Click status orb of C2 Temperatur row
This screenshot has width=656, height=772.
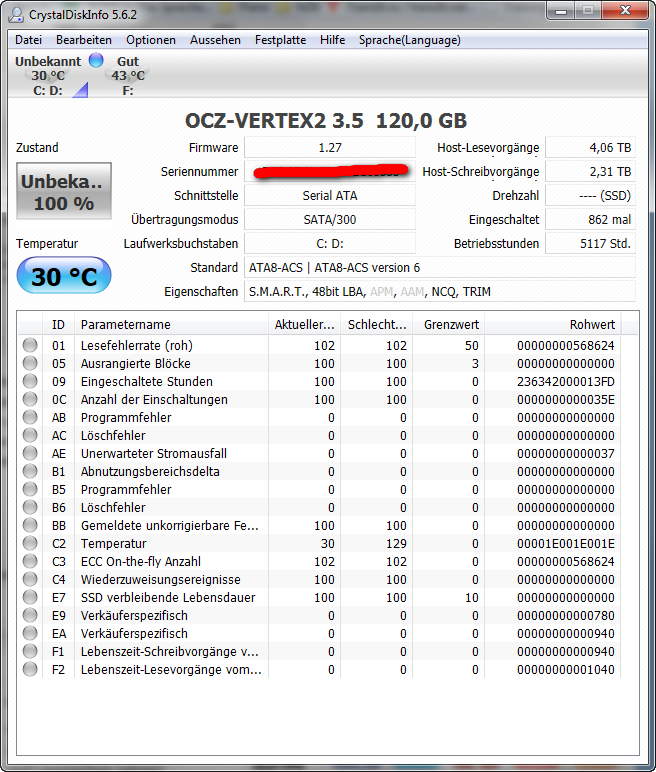(30, 543)
